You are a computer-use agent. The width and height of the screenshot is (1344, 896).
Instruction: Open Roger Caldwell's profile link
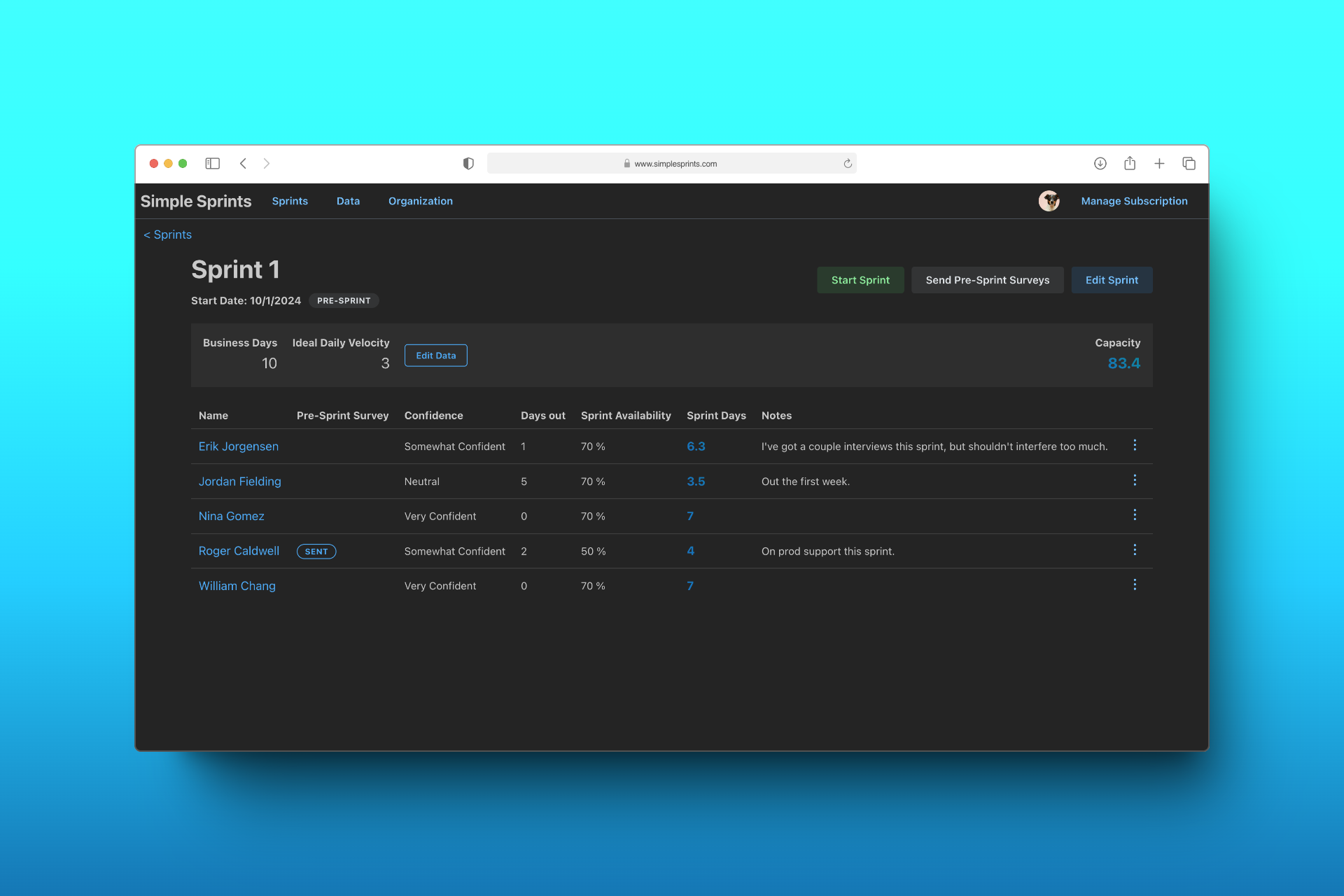click(x=239, y=551)
